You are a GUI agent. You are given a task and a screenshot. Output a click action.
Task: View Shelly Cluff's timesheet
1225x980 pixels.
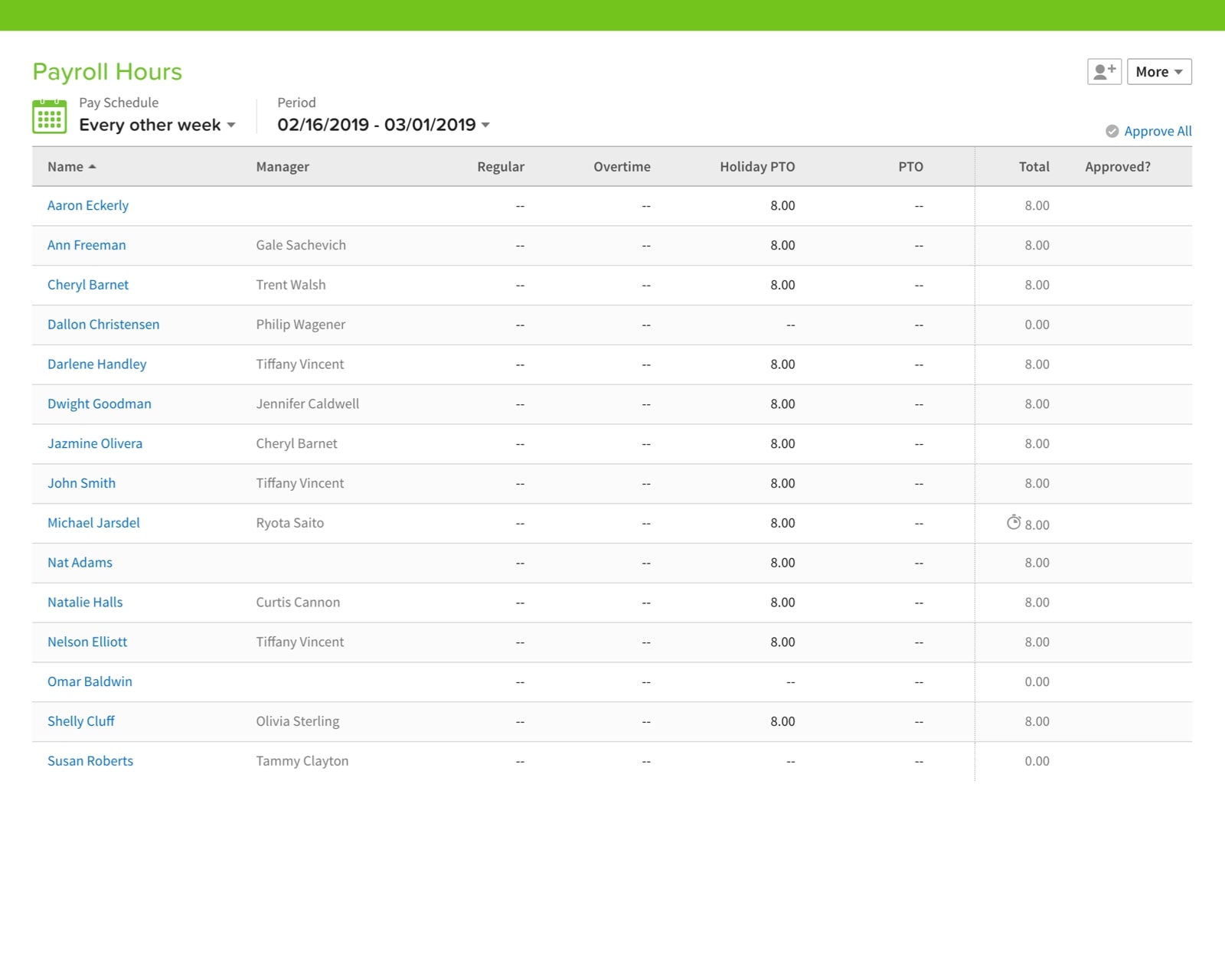[x=80, y=722]
